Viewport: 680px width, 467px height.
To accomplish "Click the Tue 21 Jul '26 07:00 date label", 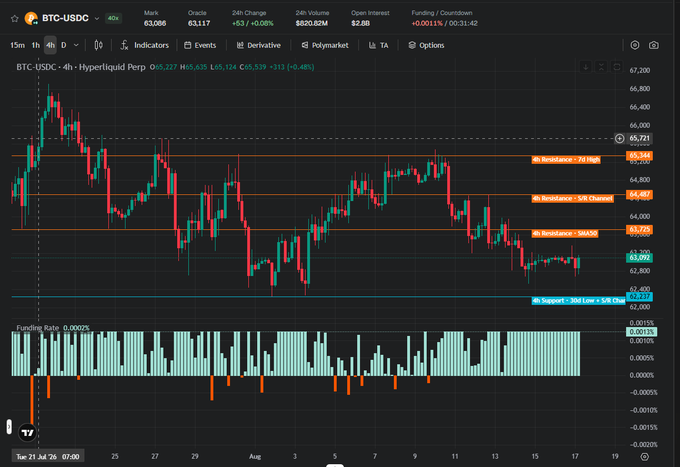I will click(x=48, y=457).
